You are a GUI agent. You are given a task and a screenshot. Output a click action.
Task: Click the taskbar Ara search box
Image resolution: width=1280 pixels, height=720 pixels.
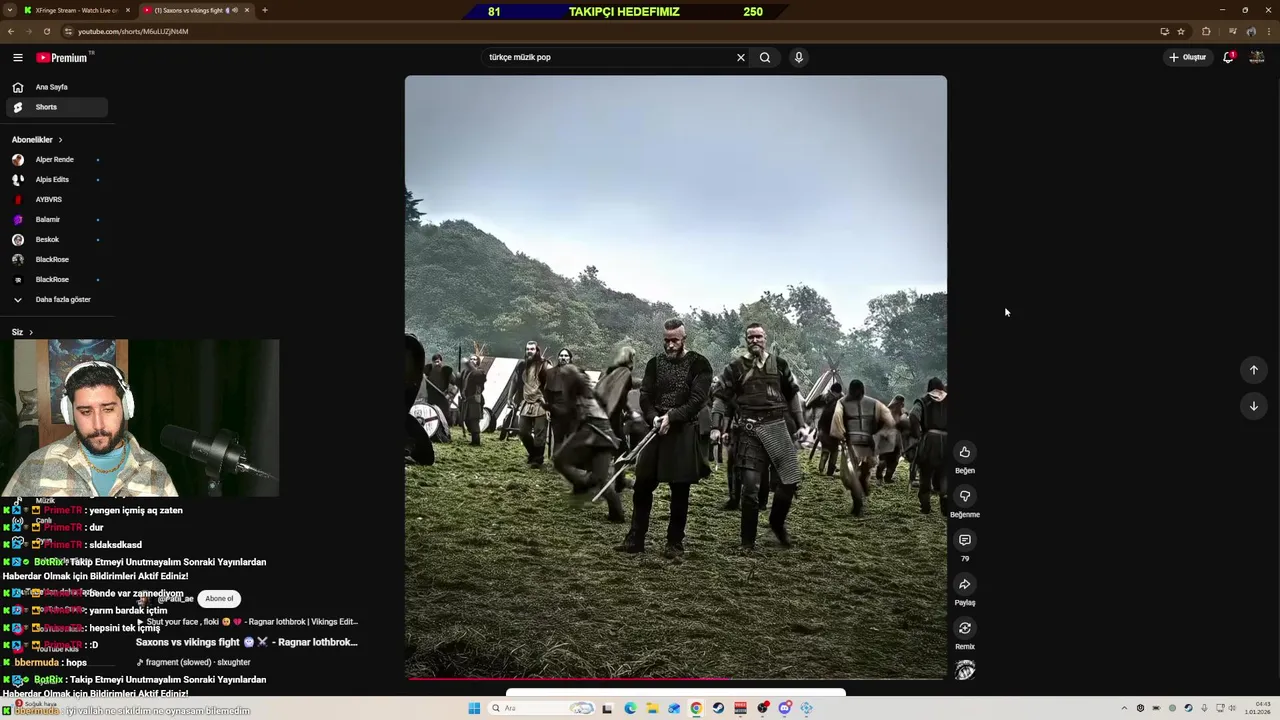click(541, 708)
